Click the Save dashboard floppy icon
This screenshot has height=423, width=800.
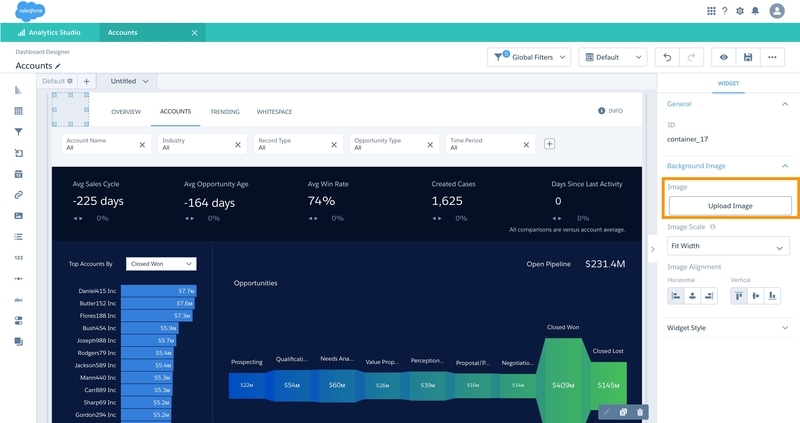pos(747,57)
